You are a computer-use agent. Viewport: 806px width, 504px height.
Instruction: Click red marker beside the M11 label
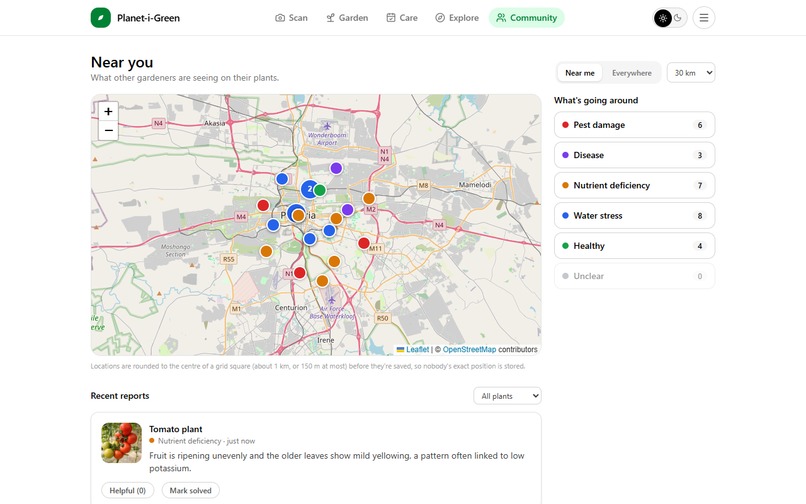point(364,243)
